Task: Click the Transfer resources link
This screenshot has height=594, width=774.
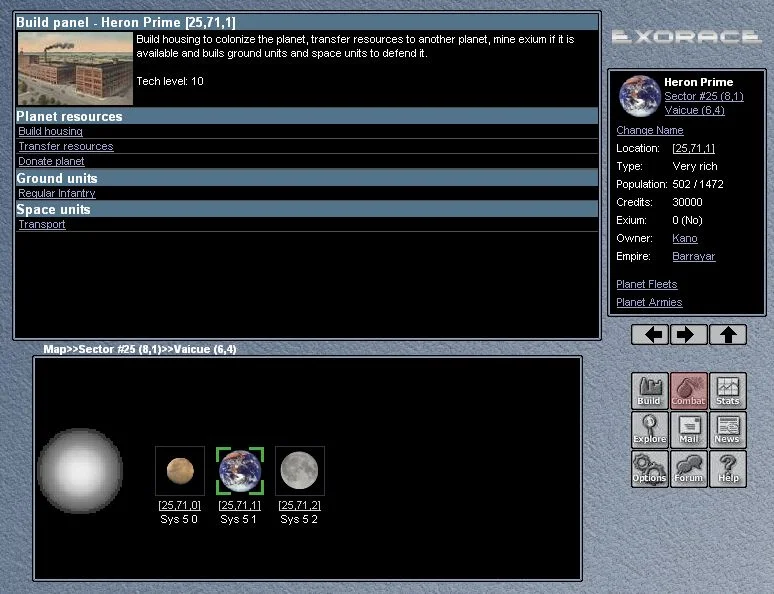Action: tap(65, 147)
